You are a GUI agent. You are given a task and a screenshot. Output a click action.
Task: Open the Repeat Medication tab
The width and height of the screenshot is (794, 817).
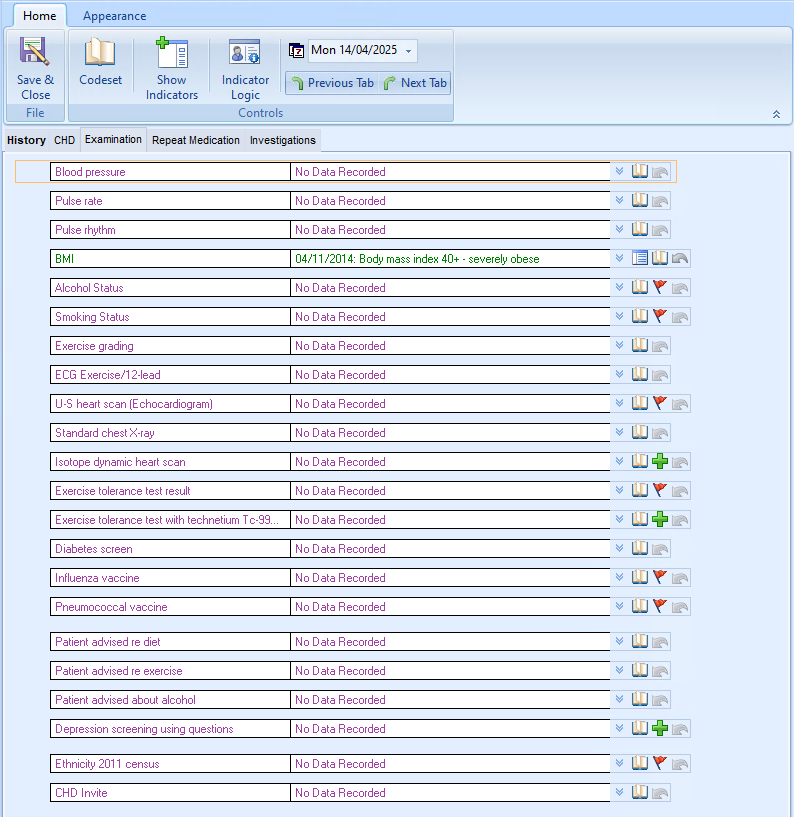click(196, 140)
